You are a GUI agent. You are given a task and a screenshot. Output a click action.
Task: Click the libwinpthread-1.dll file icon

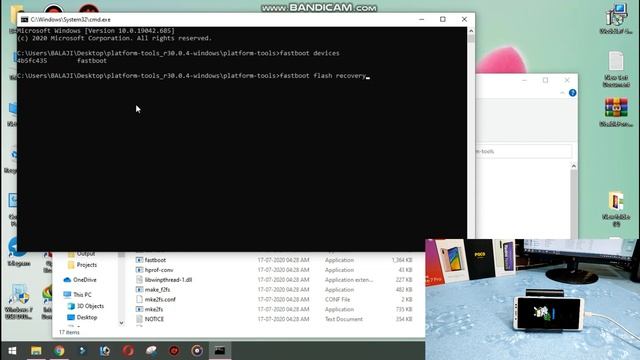[139, 280]
